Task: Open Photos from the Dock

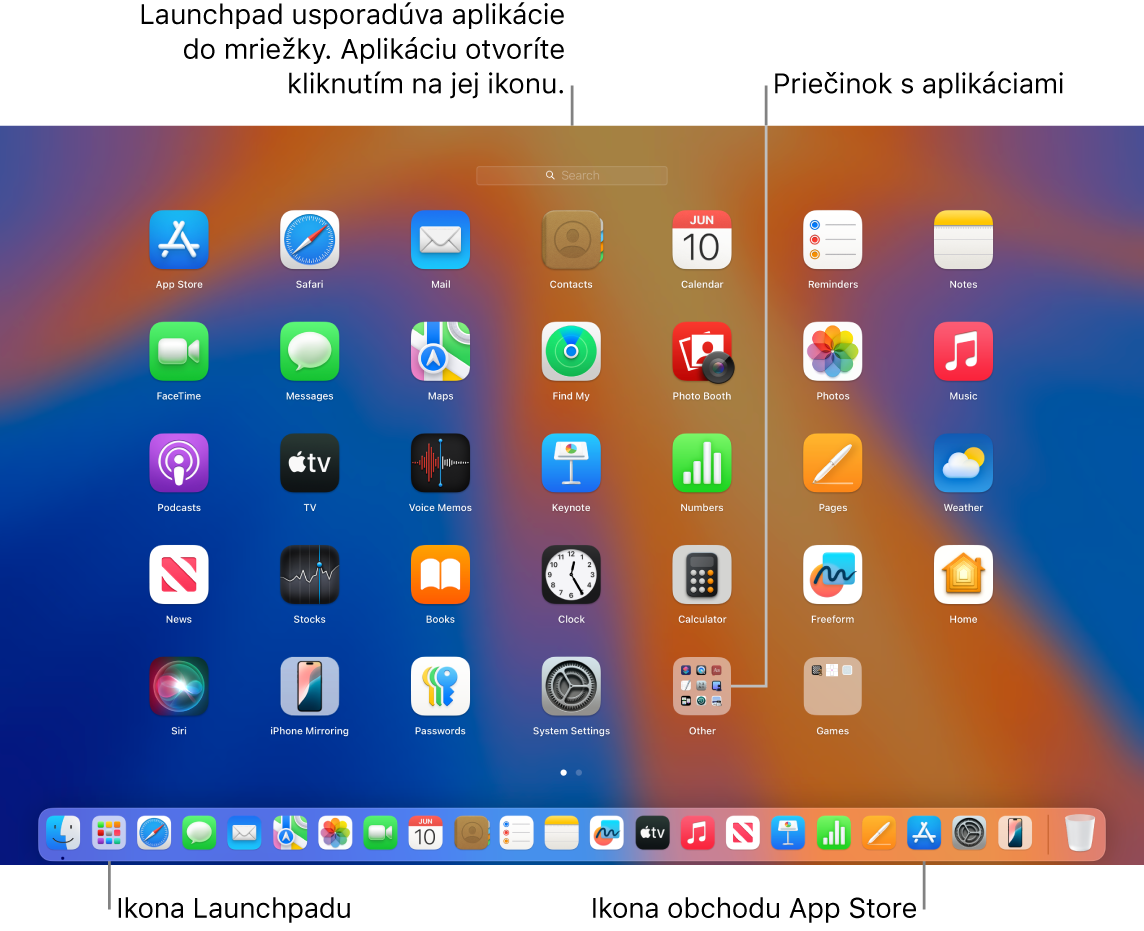Action: click(x=335, y=833)
